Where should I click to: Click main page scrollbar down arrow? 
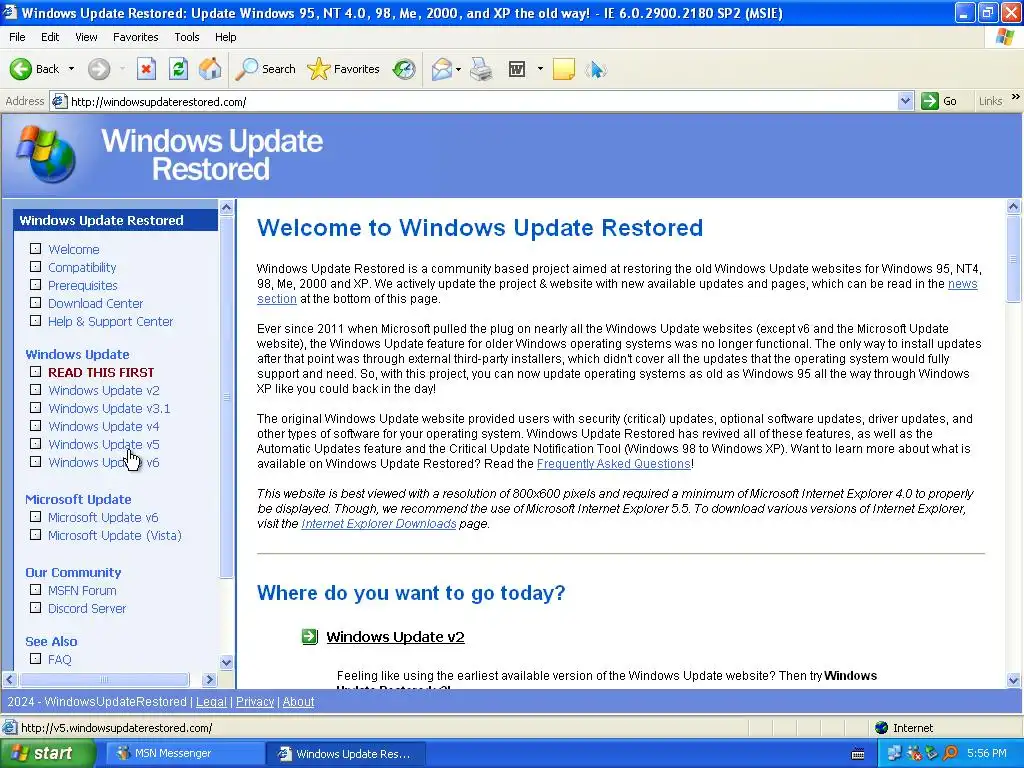(1014, 680)
